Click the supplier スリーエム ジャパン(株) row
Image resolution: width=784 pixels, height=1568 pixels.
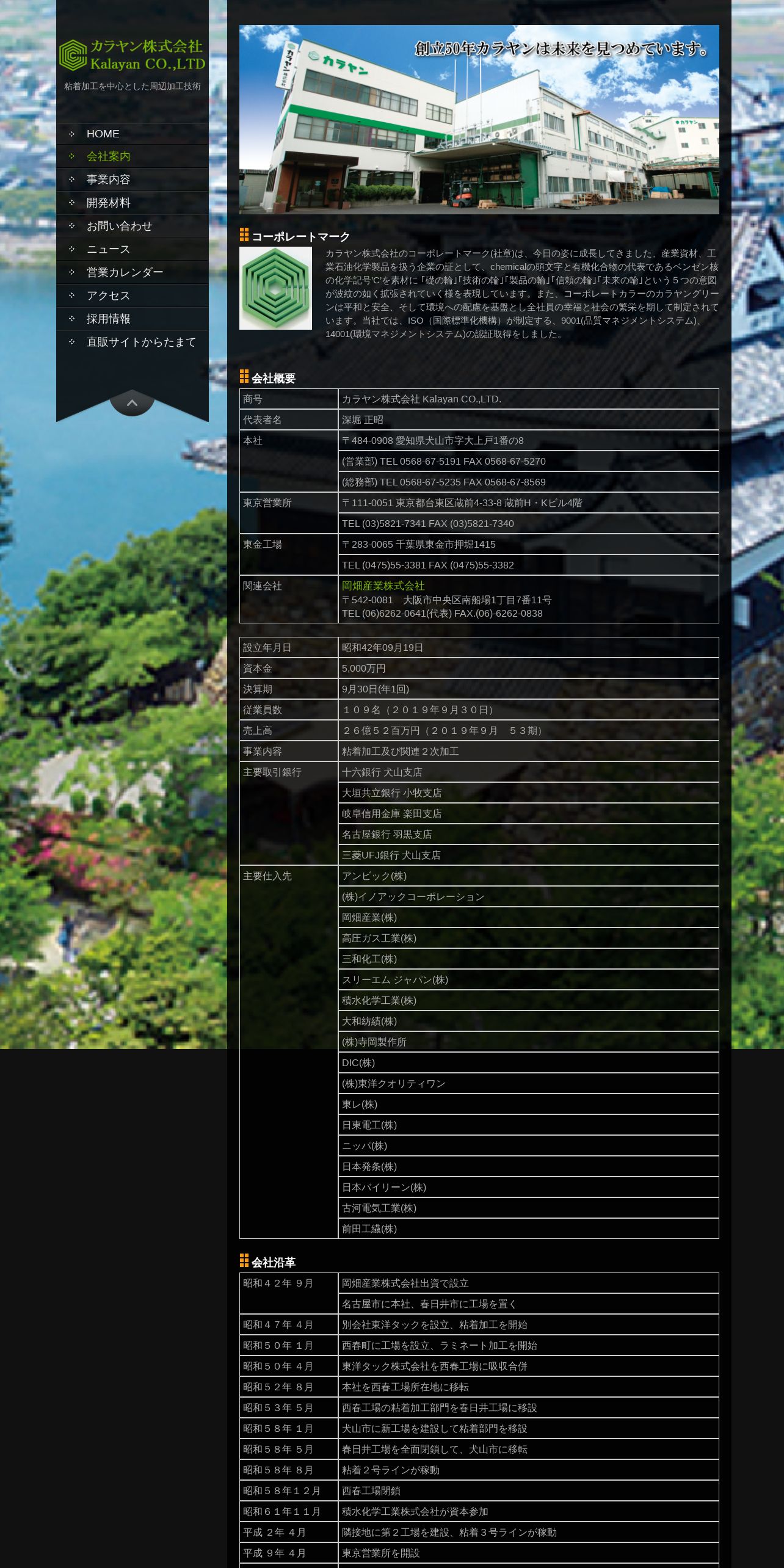pos(528,980)
